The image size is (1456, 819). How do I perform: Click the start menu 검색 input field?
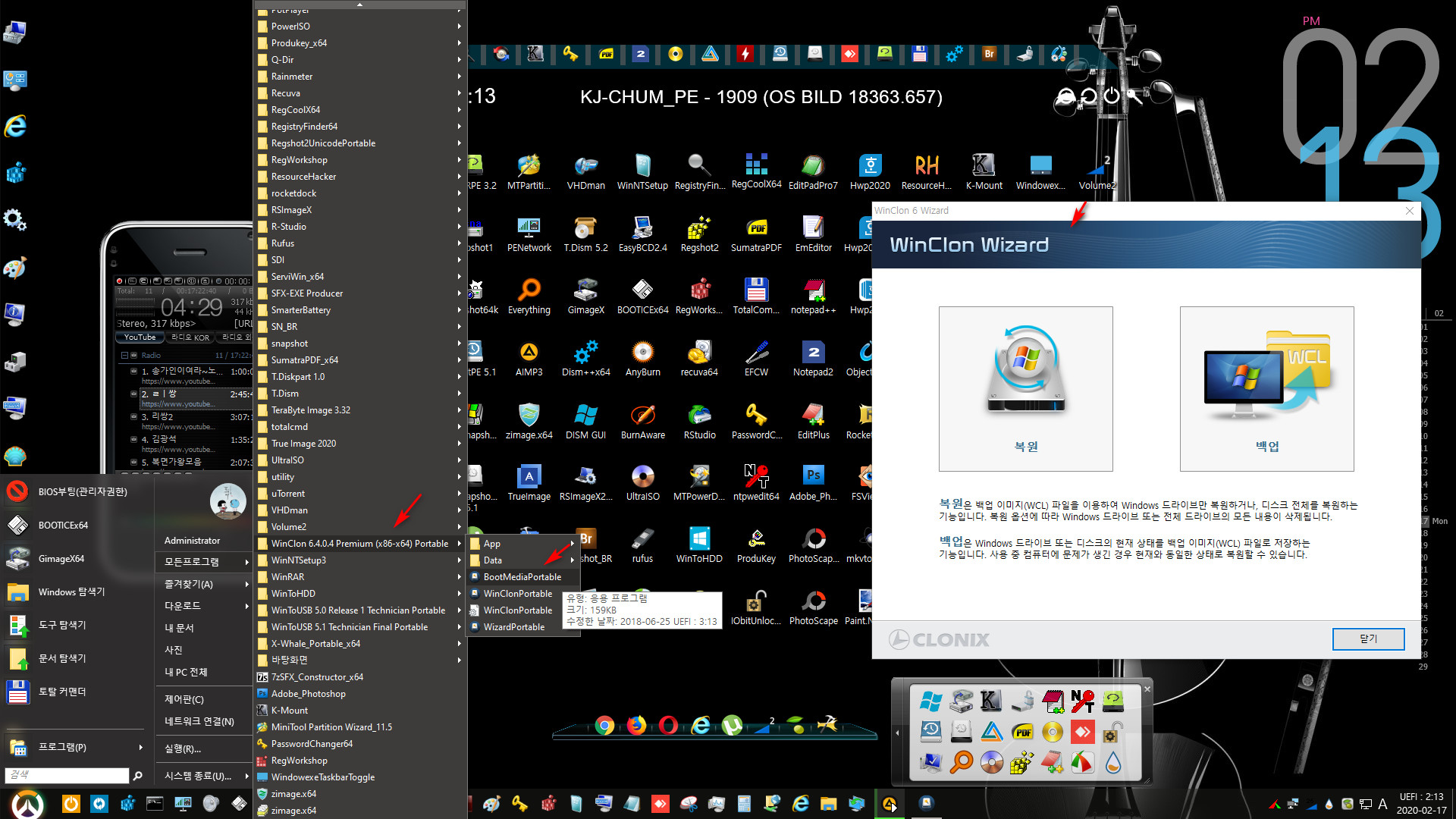67,775
